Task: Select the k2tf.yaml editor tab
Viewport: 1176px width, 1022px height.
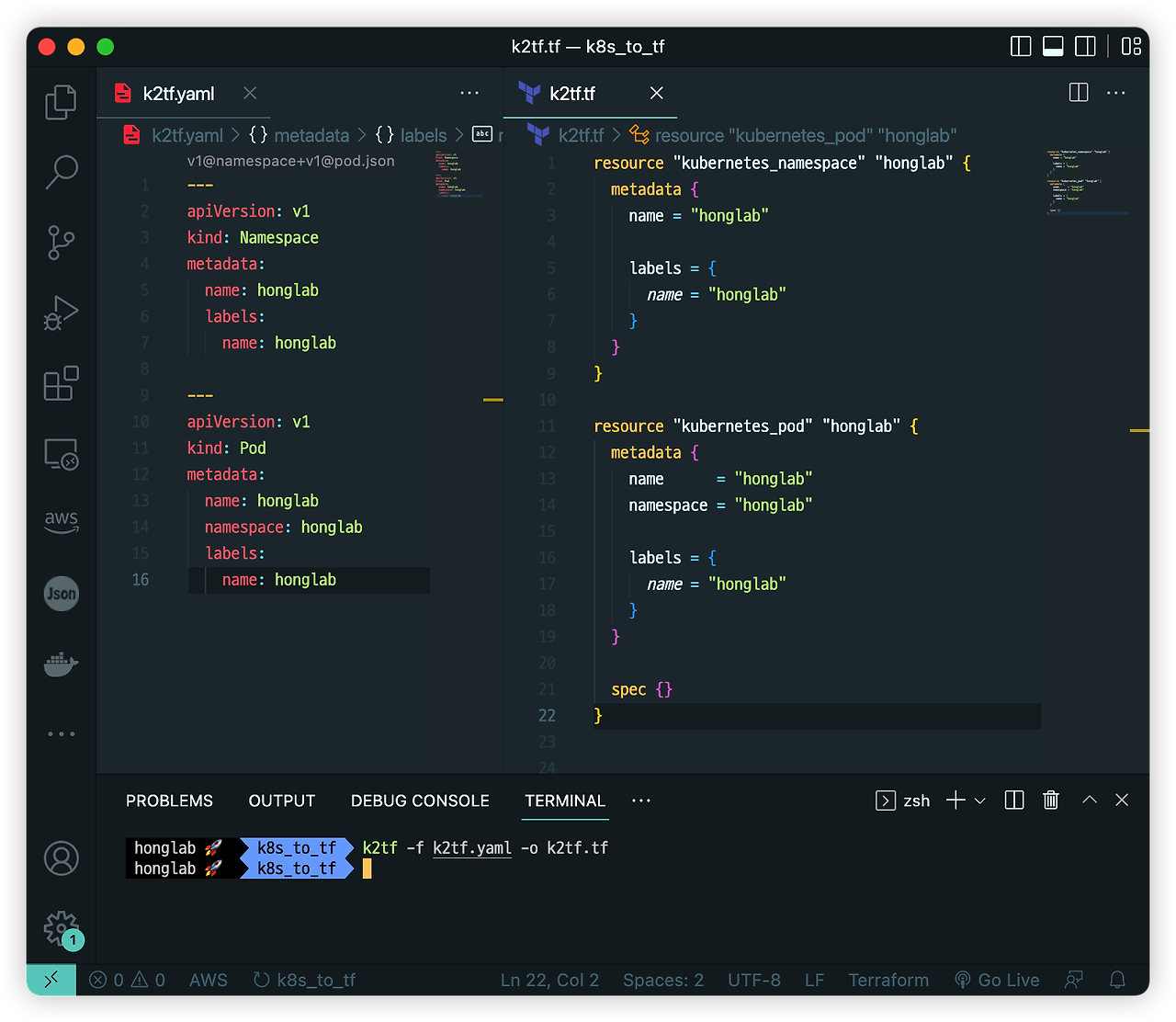Action: (177, 93)
